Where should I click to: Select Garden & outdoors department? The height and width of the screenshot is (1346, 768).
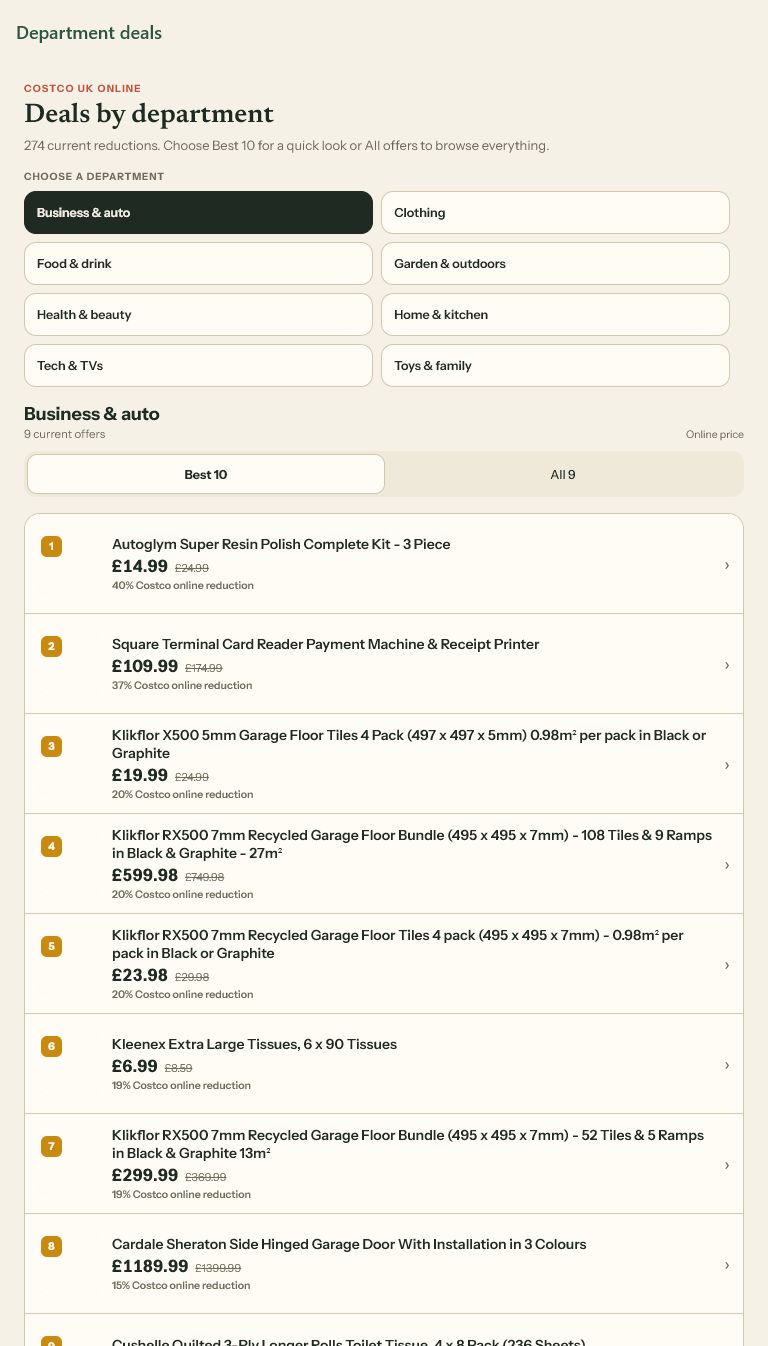tap(555, 264)
